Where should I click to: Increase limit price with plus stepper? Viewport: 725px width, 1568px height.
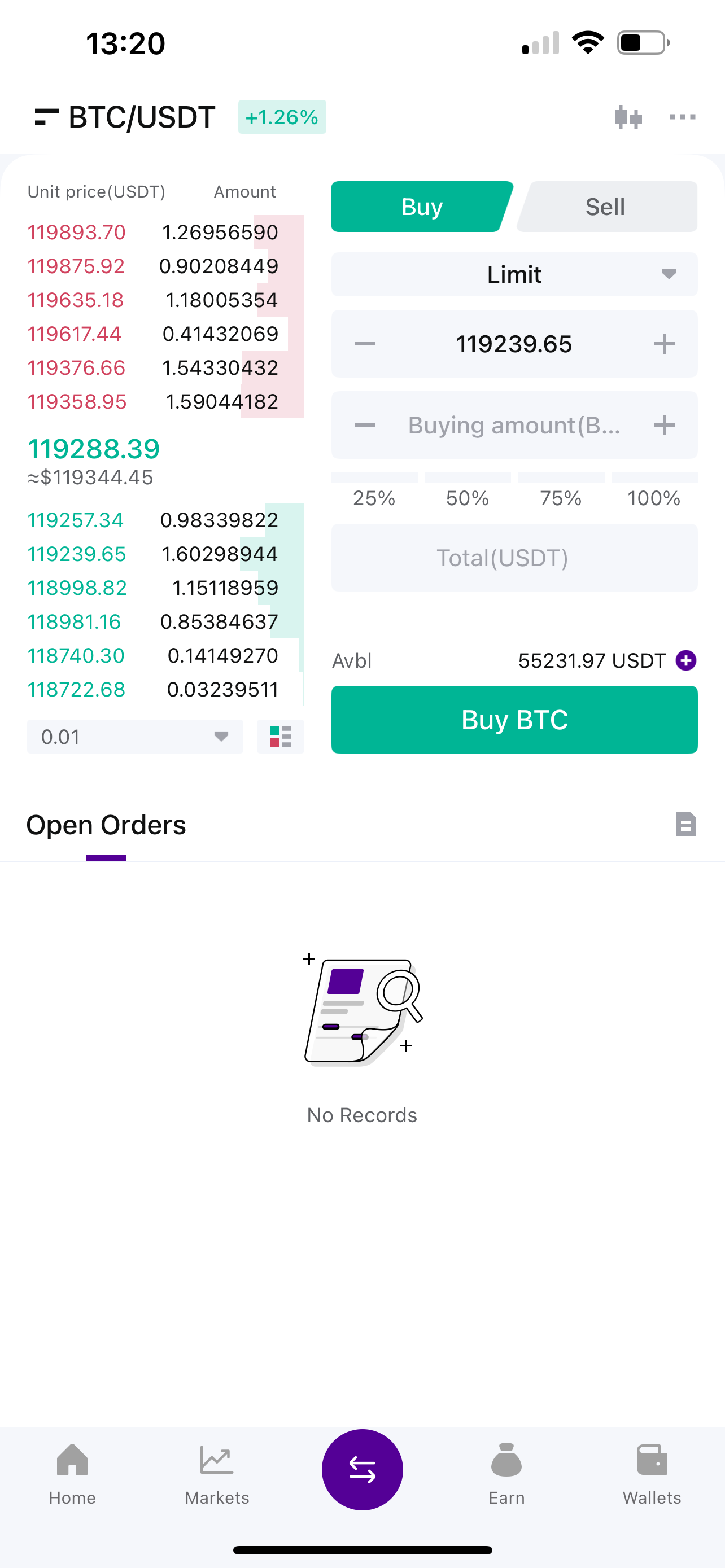664,344
